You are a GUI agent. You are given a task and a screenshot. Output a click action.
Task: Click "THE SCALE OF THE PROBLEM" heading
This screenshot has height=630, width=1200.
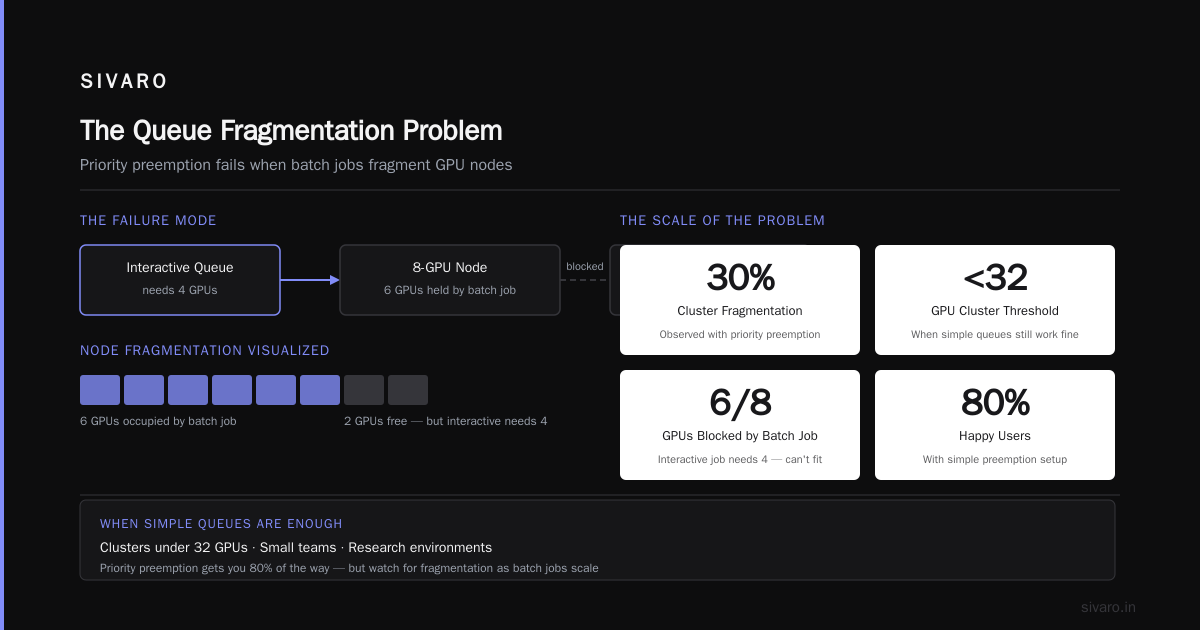click(x=722, y=221)
